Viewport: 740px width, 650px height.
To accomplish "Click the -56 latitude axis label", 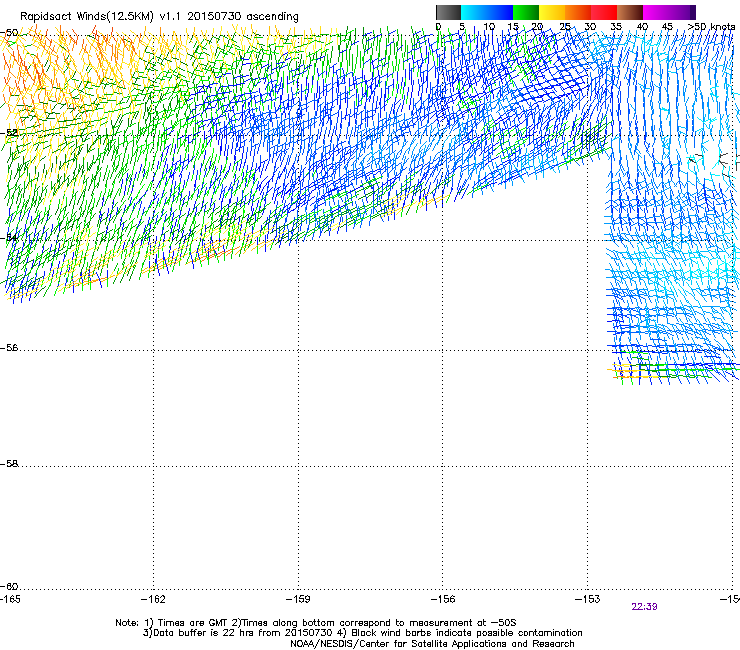I will [x=9, y=348].
